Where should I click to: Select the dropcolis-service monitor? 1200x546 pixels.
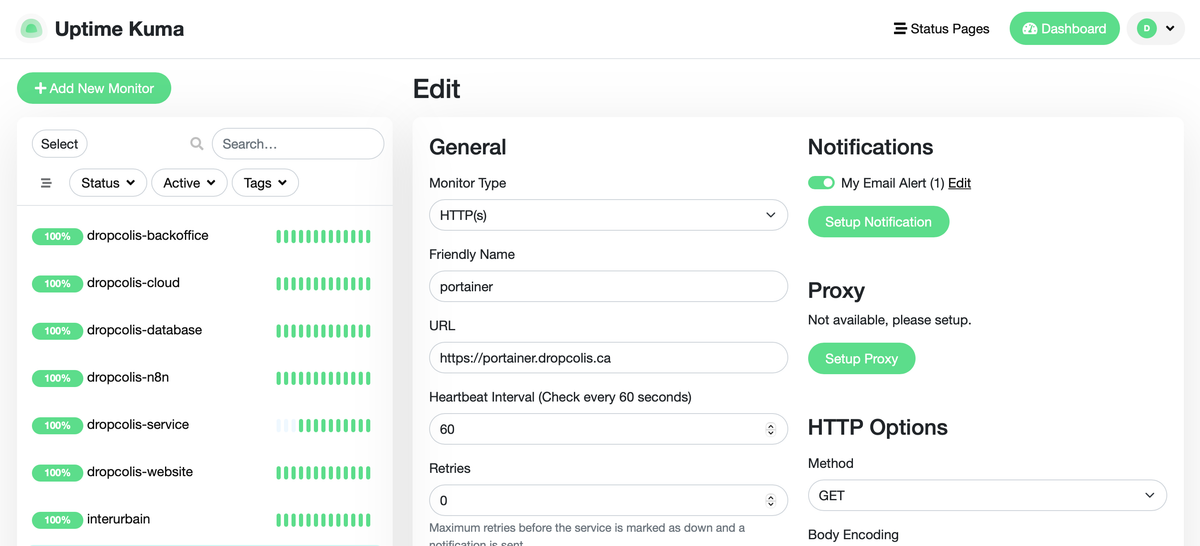click(x=204, y=425)
